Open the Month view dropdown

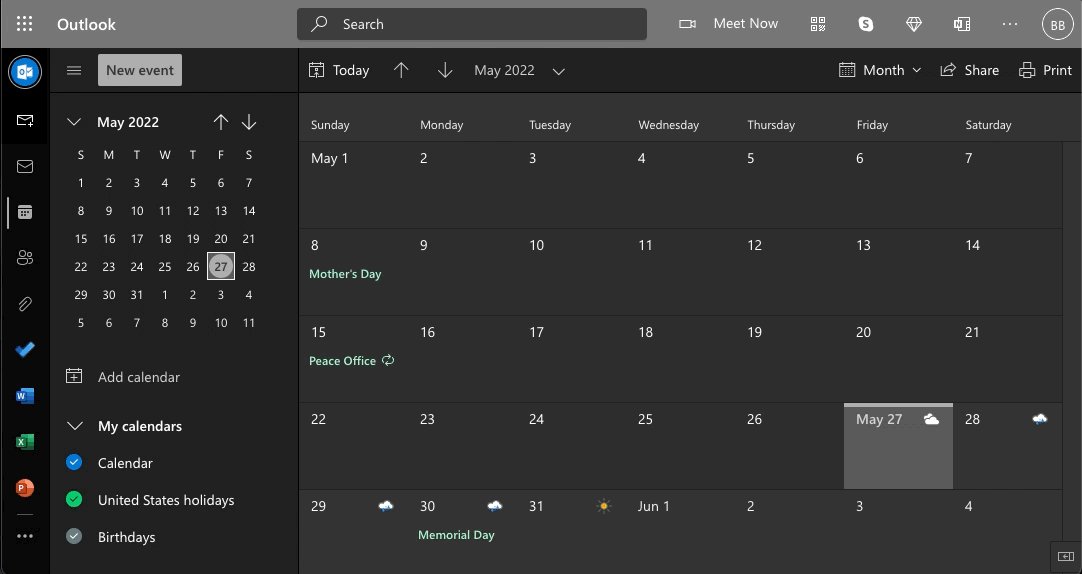880,70
